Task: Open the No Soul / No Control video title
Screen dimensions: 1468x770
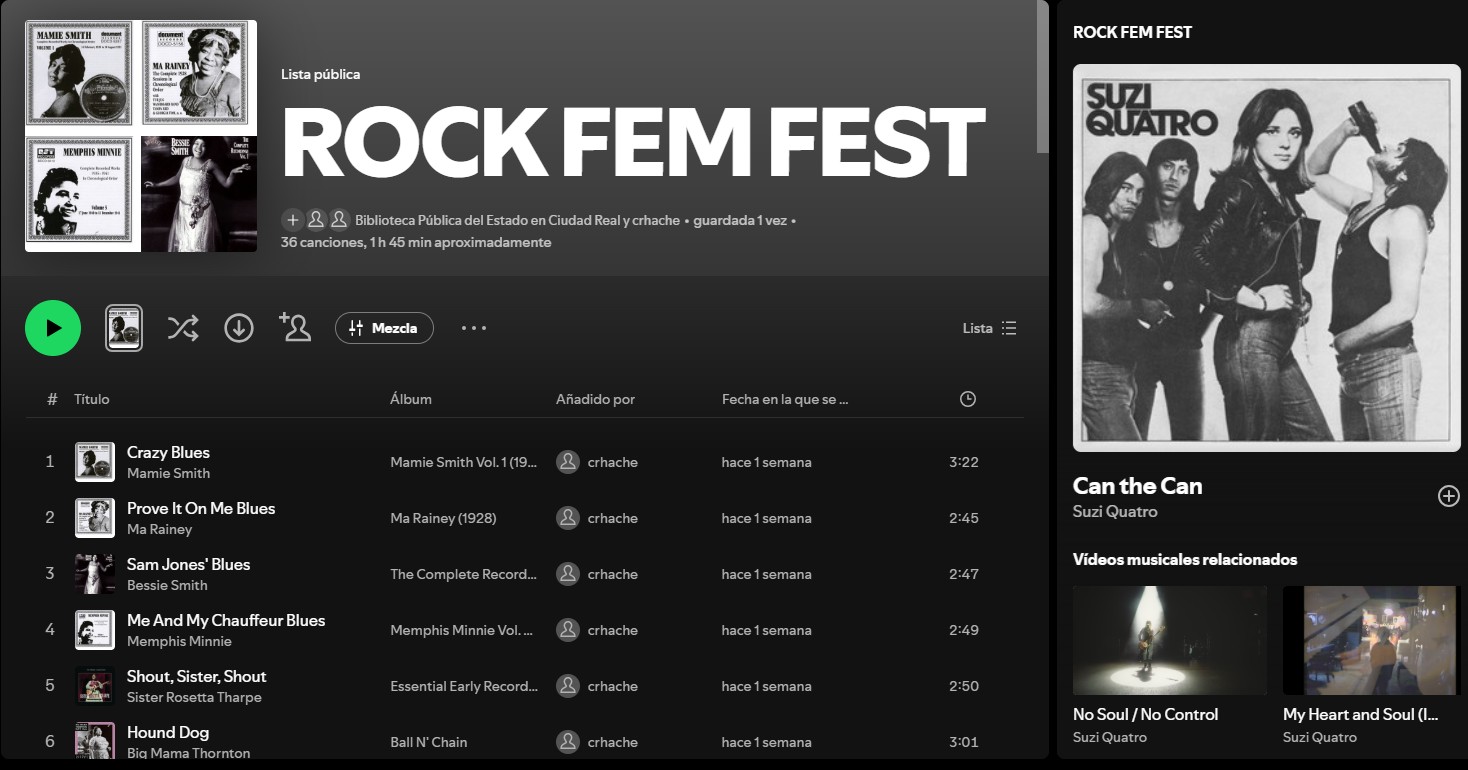Action: point(1146,714)
